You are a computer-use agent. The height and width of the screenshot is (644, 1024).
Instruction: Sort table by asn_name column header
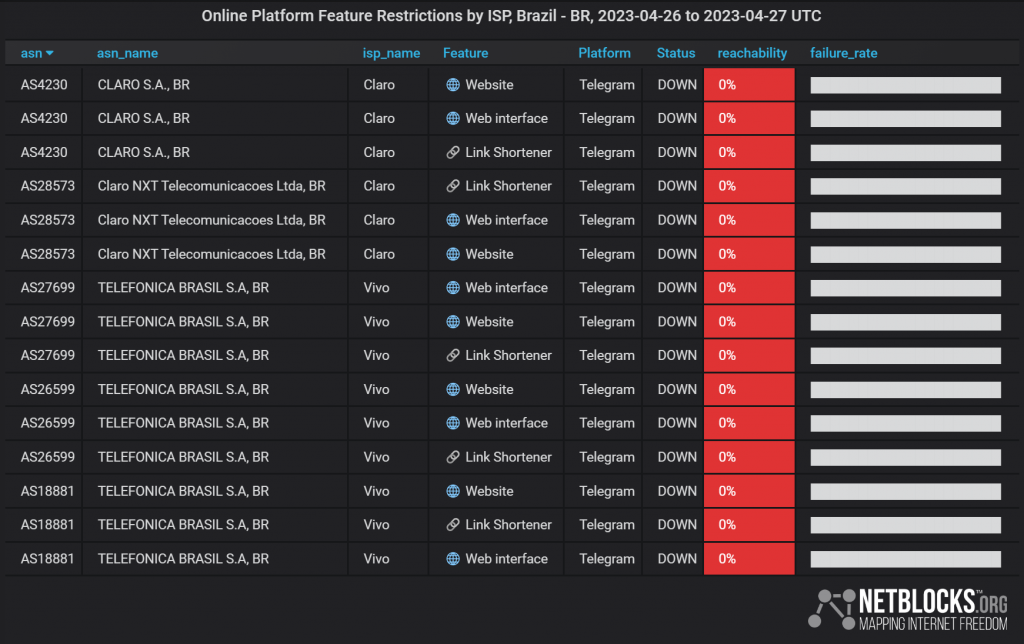click(x=127, y=54)
